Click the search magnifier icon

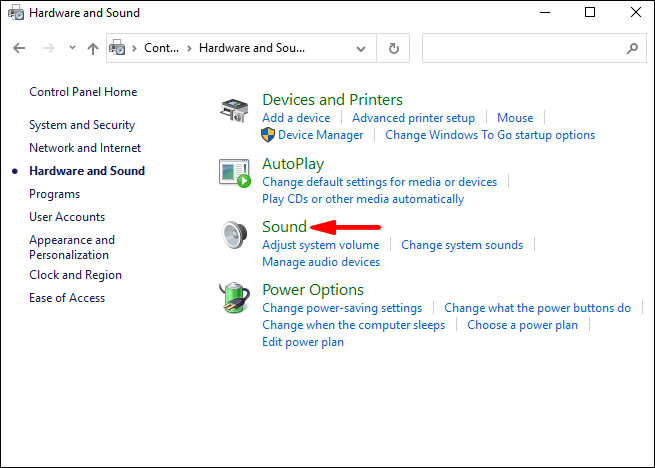[632, 48]
